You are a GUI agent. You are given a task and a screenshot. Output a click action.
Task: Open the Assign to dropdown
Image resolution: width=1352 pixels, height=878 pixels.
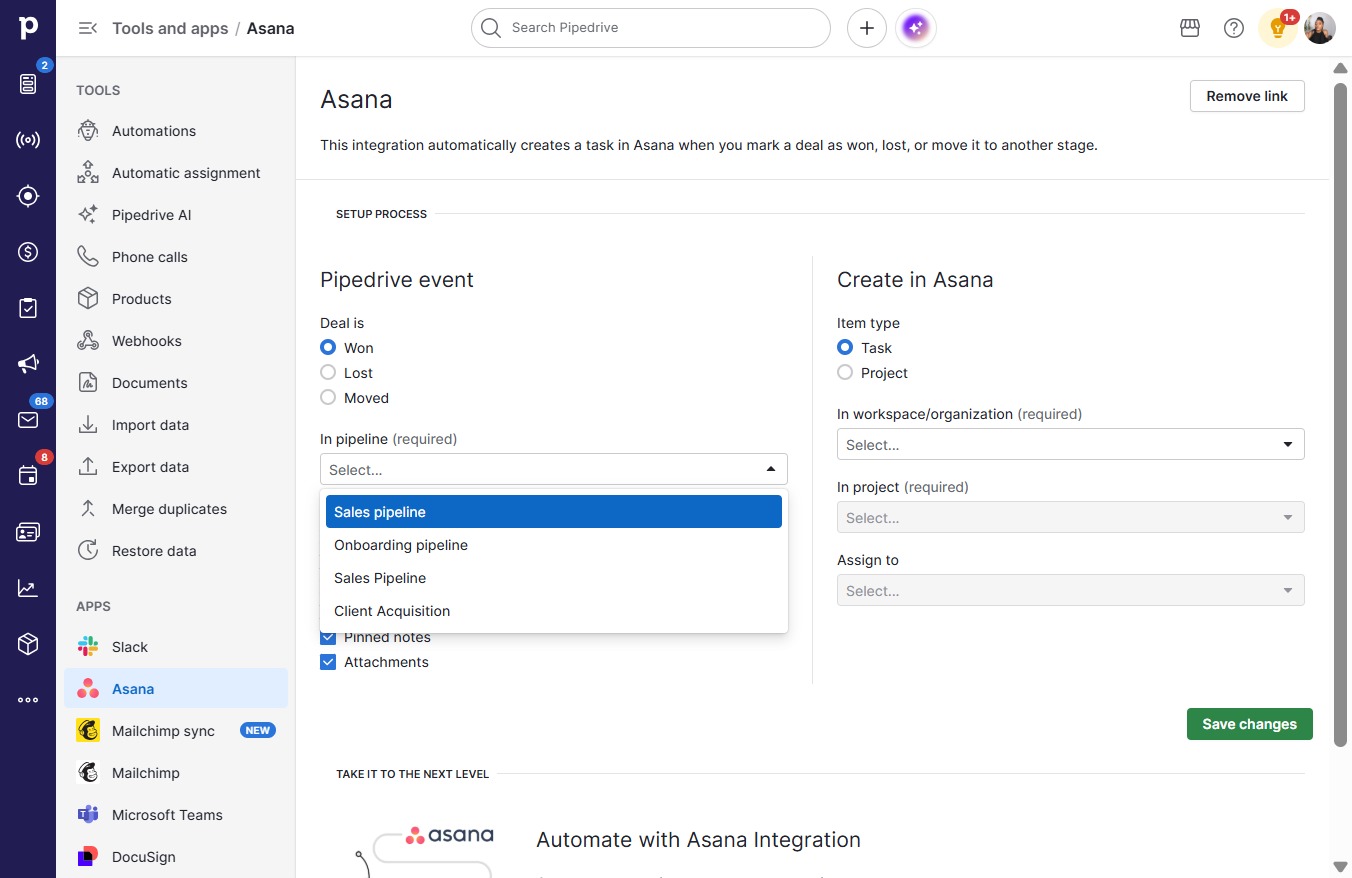1071,590
